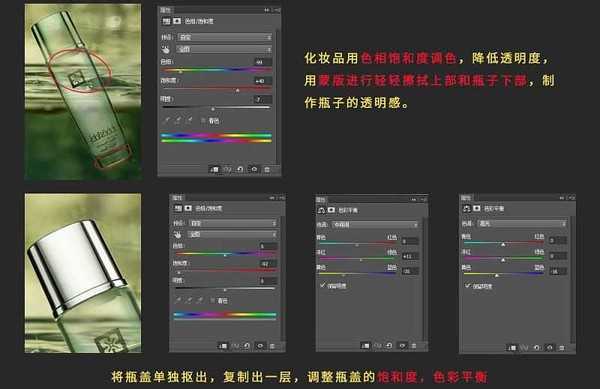Click the saturation value field showing +40
The height and width of the screenshot is (389, 600).
point(262,81)
